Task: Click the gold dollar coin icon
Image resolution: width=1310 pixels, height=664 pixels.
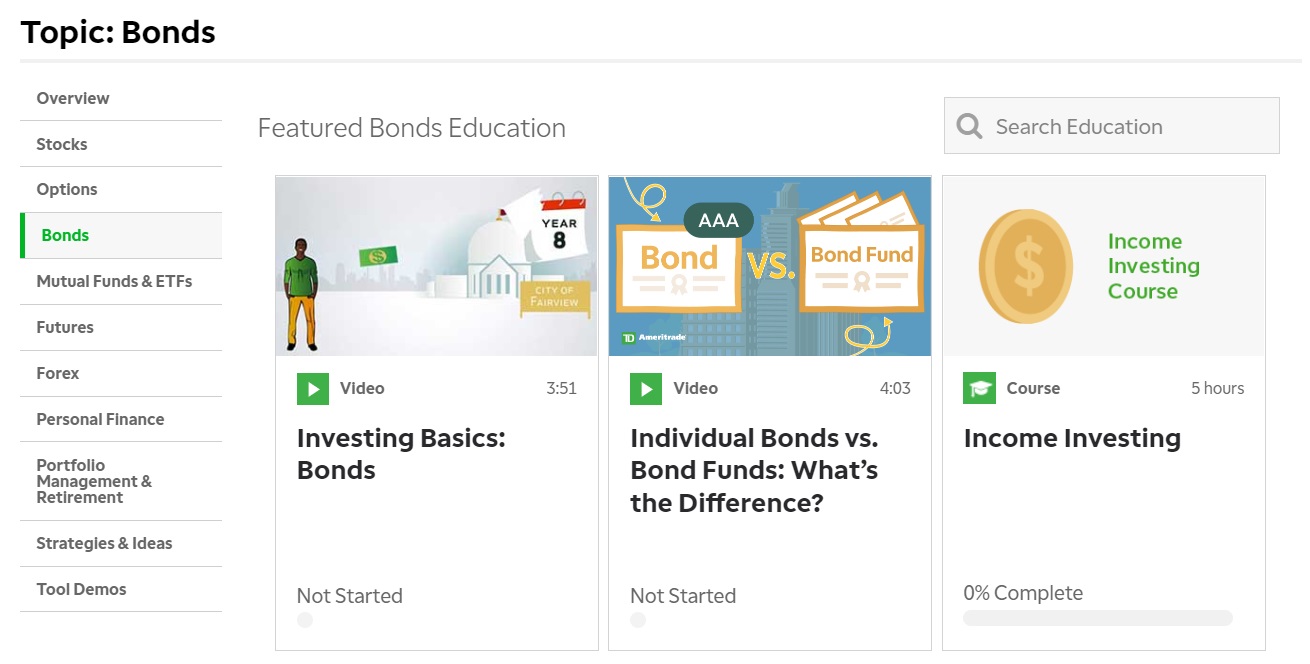Action: 1025,266
